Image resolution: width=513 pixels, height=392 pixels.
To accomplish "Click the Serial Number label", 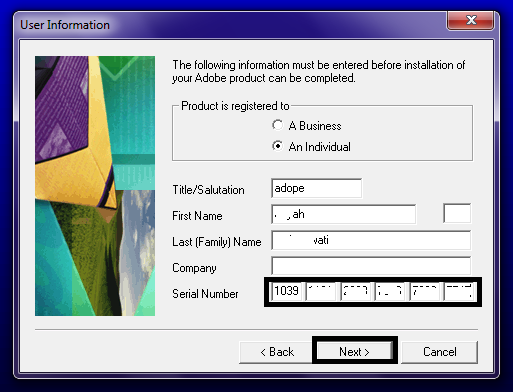I will (x=205, y=294).
